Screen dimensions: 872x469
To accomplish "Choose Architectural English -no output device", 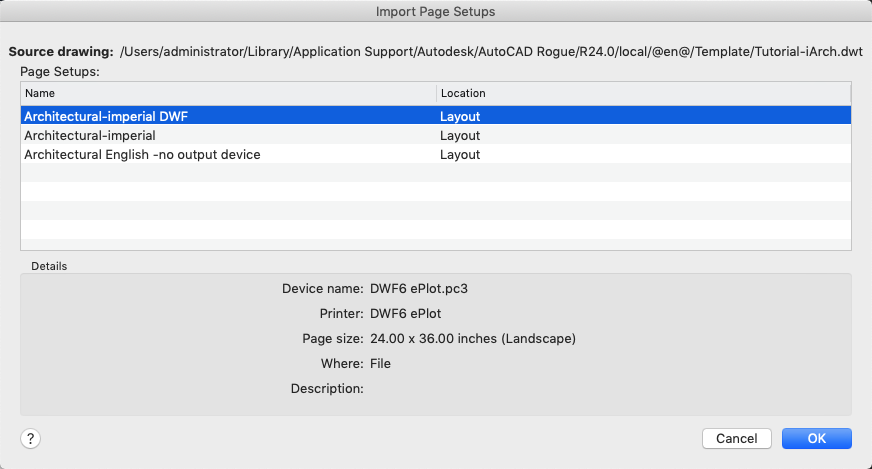I will coord(142,154).
